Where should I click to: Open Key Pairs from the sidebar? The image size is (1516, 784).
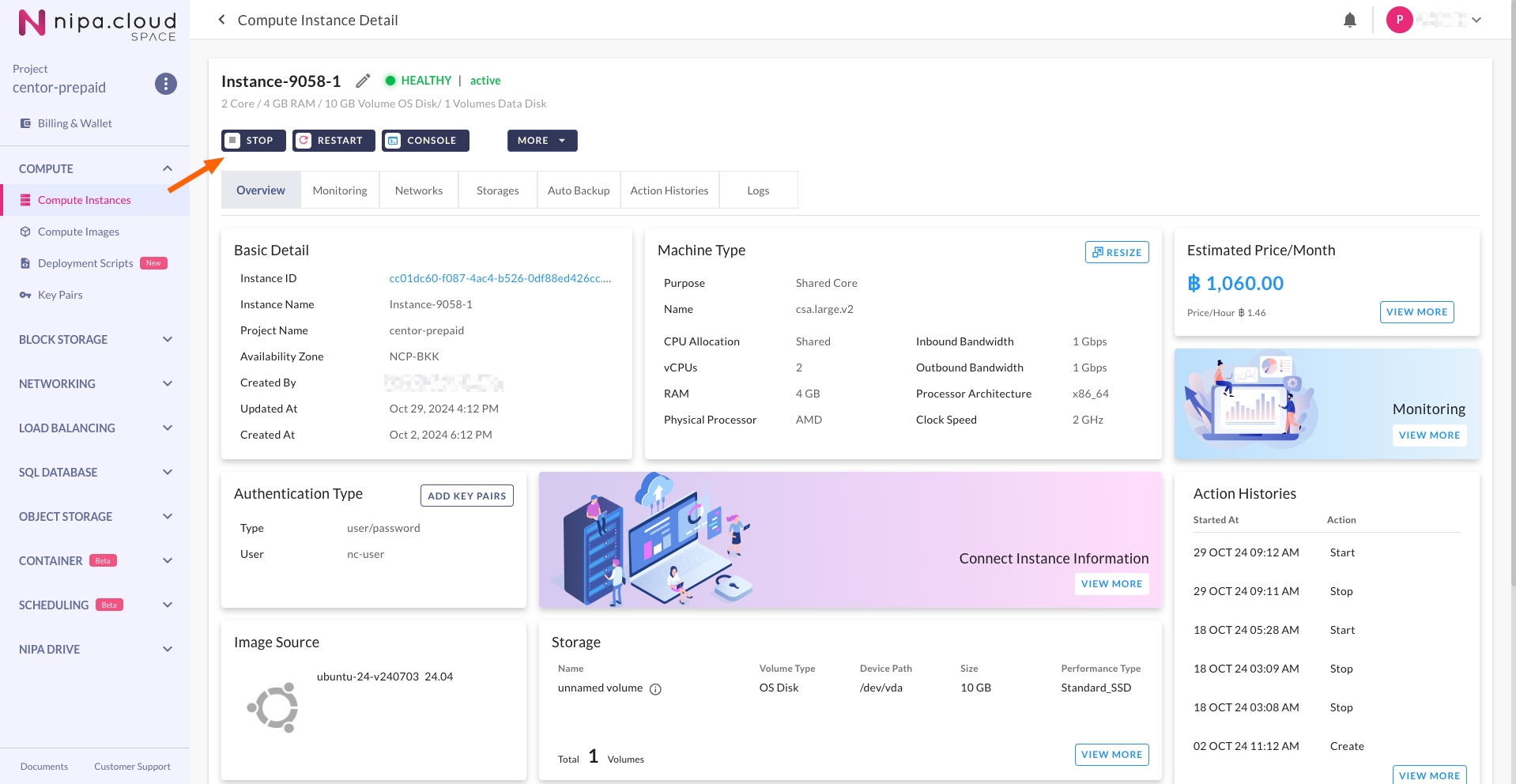60,295
